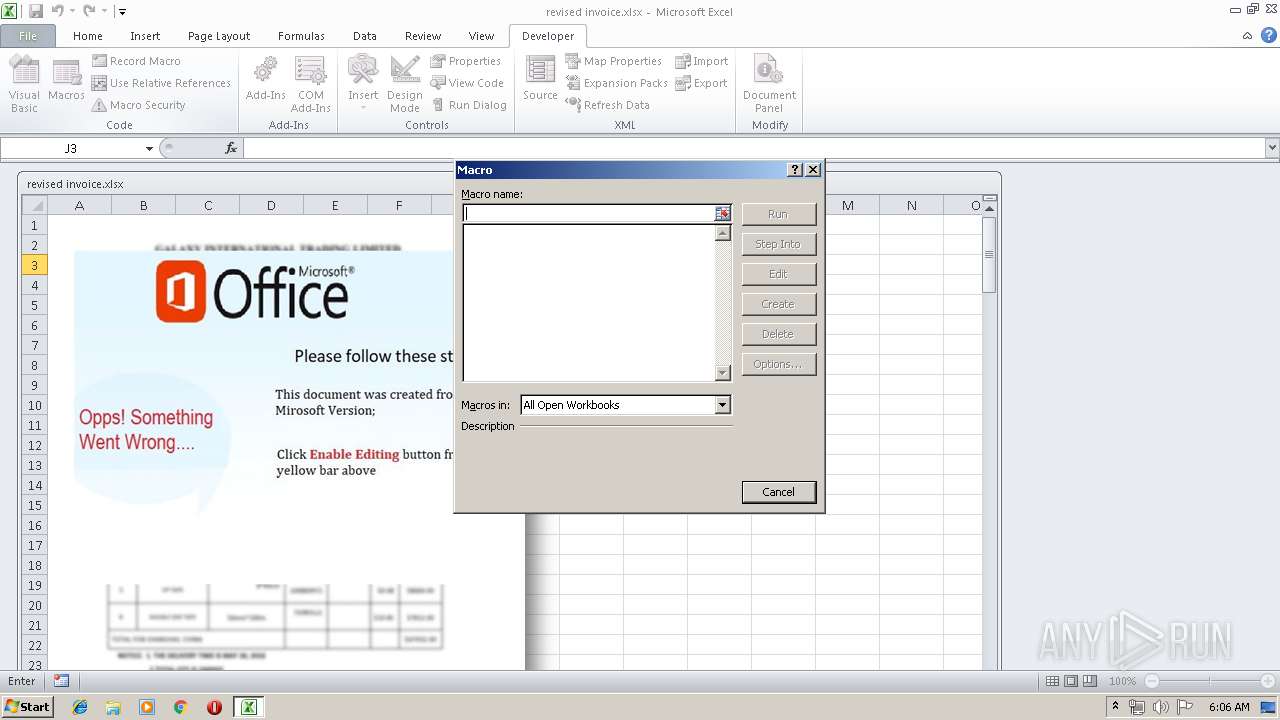Switch to Page Layout view in status bar

[1071, 681]
